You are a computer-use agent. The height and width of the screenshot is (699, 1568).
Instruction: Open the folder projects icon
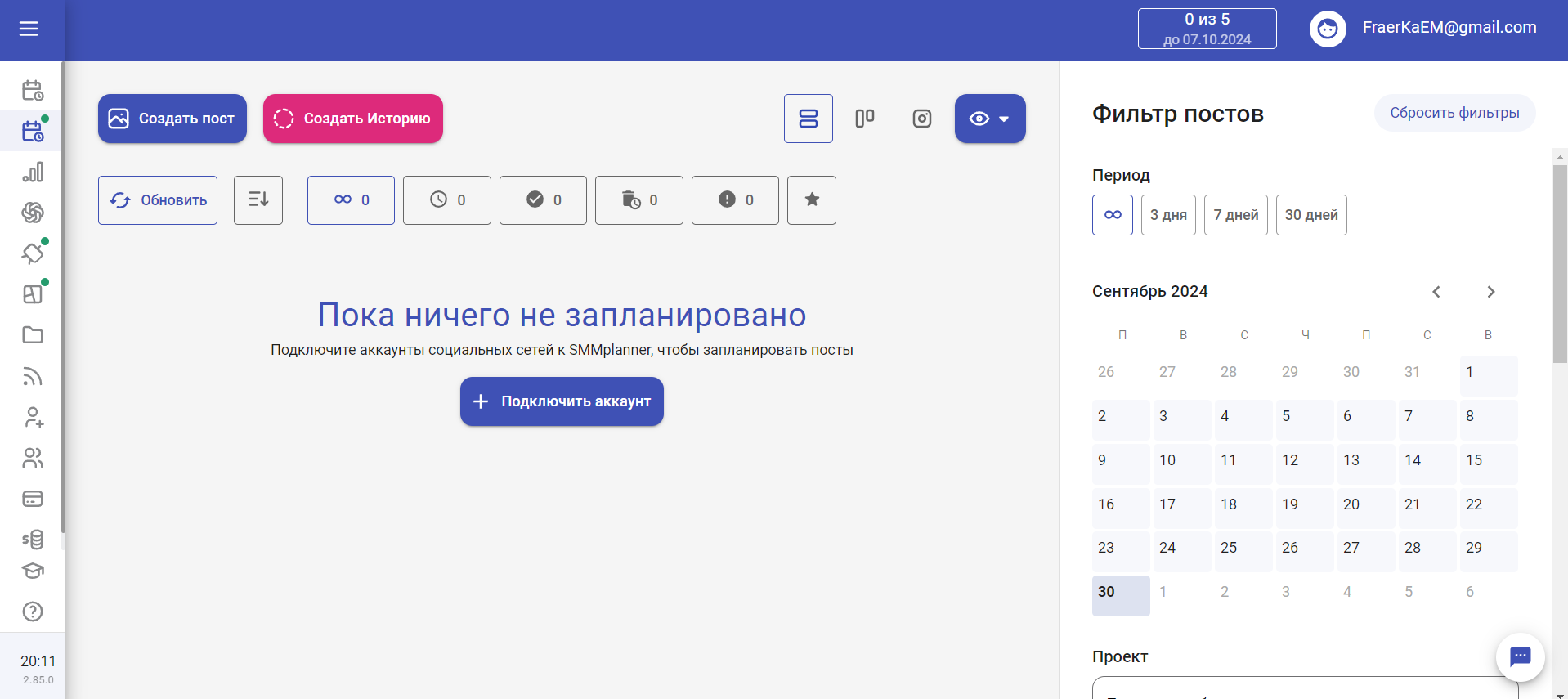point(33,335)
